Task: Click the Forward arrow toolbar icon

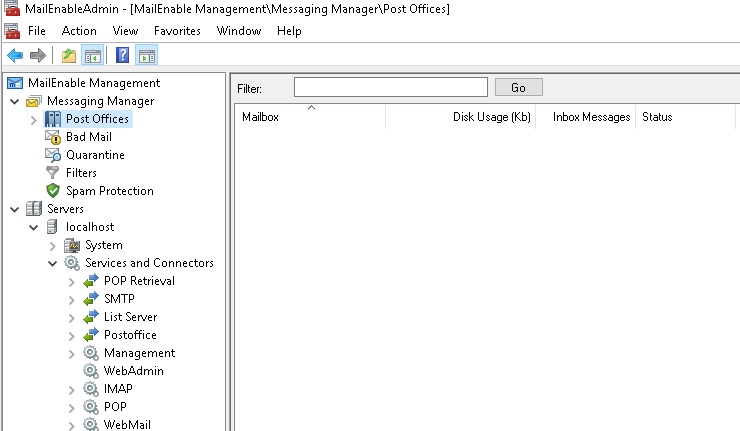Action: pos(37,56)
